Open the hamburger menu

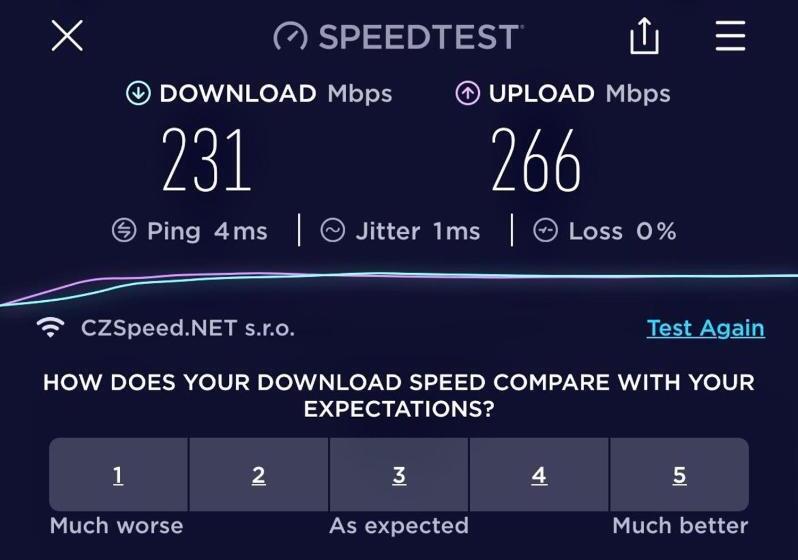click(730, 36)
